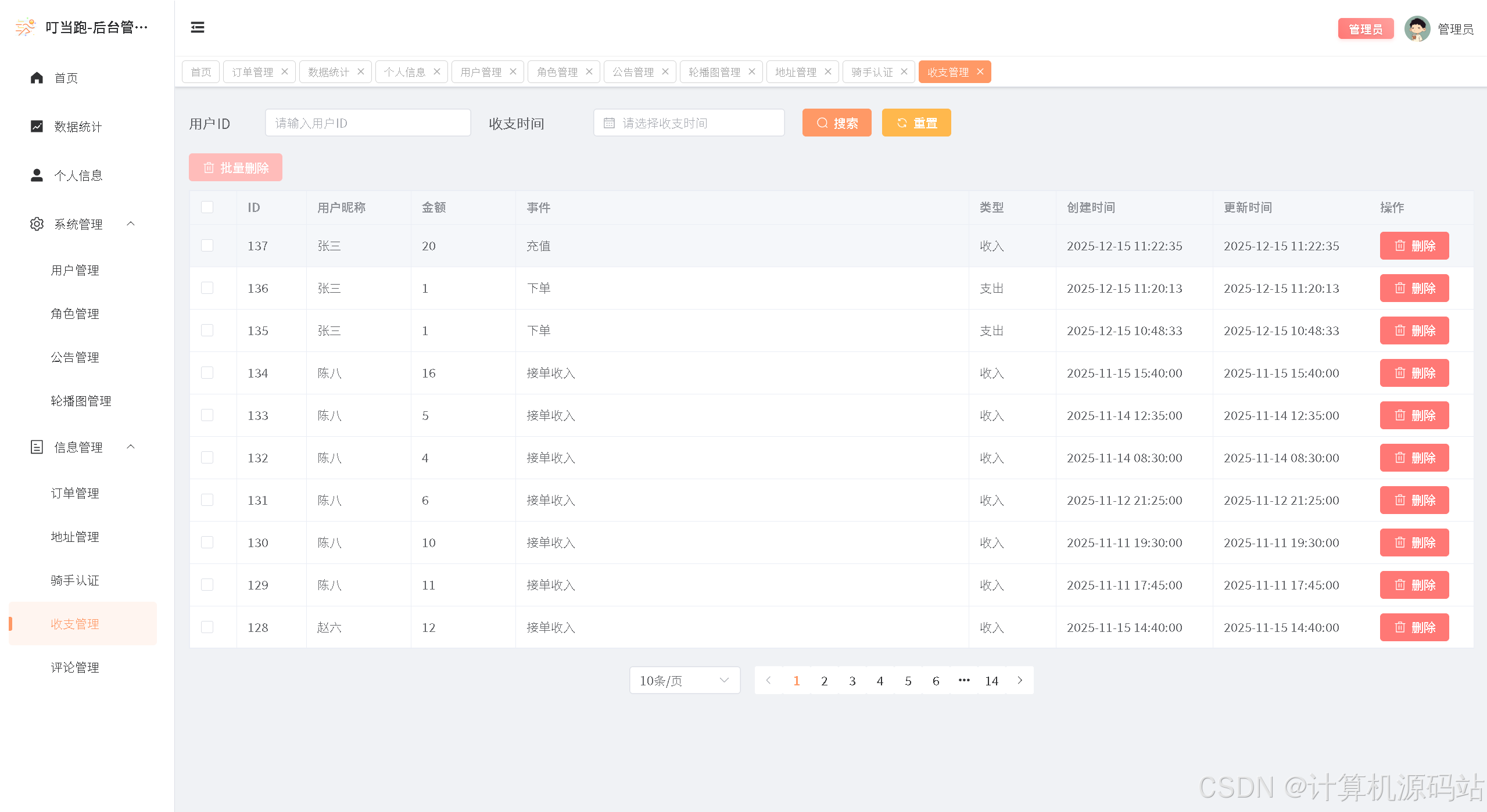Close the 订单管理 tab with its X
This screenshot has width=1487, height=812.
[285, 71]
